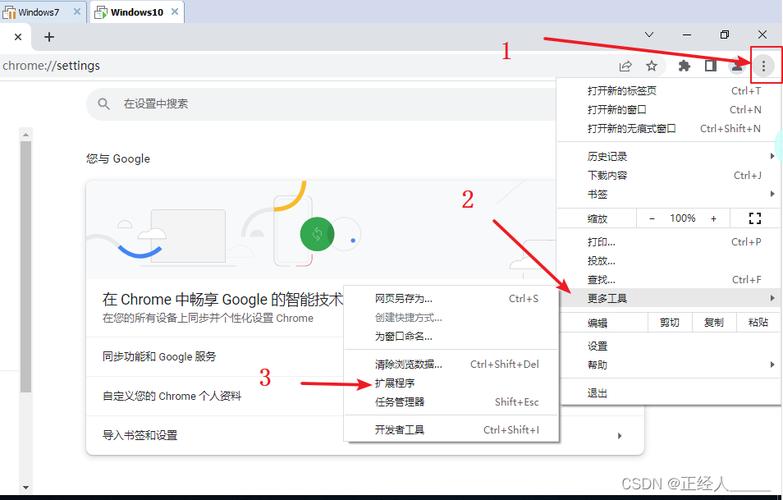This screenshot has width=783, height=500.
Task: Select 为窗口命名... in submenu
Action: [x=451, y=336]
